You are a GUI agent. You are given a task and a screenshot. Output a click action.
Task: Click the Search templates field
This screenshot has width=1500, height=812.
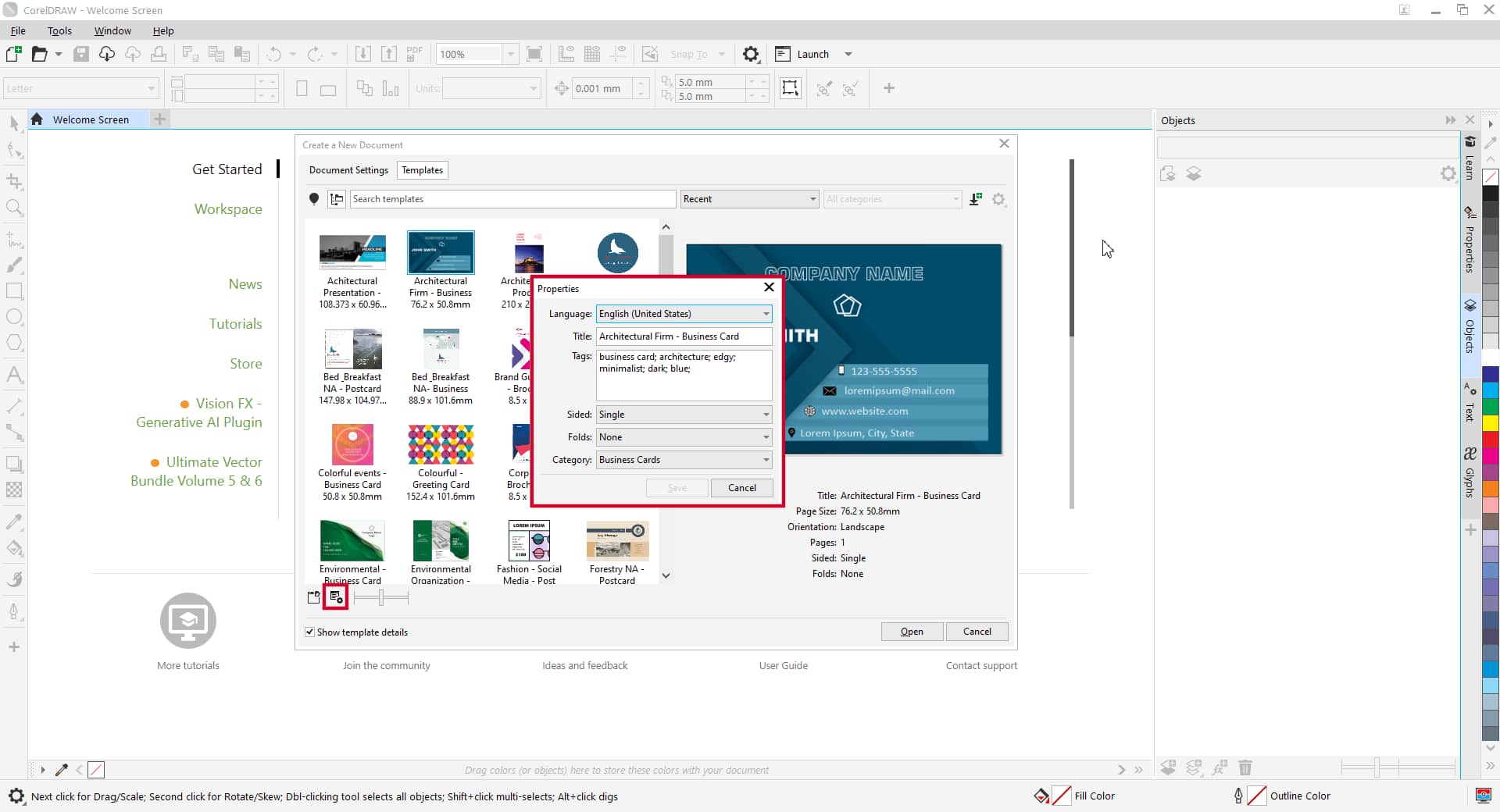[512, 199]
